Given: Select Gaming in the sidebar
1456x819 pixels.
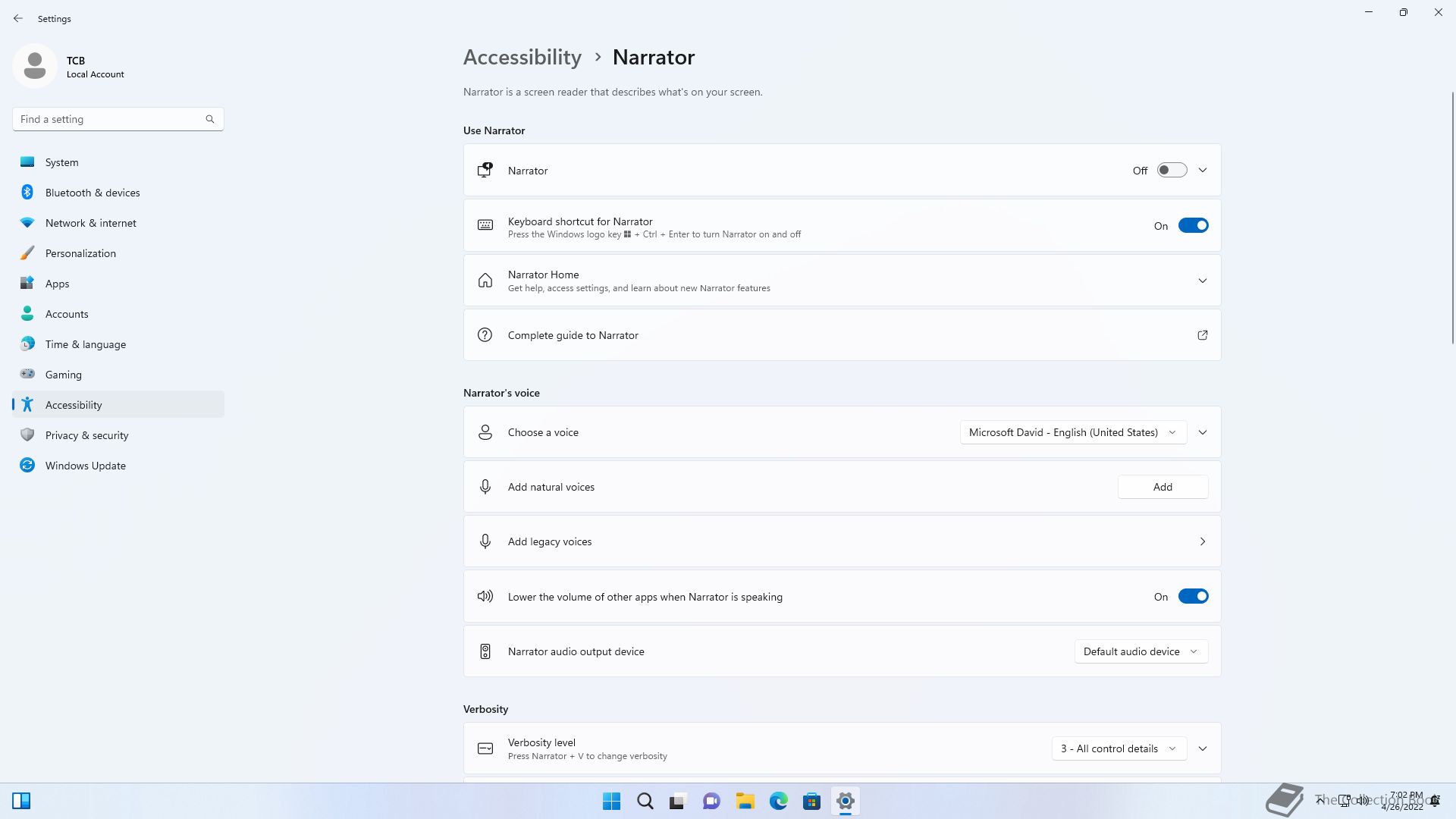Looking at the screenshot, I should (118, 375).
